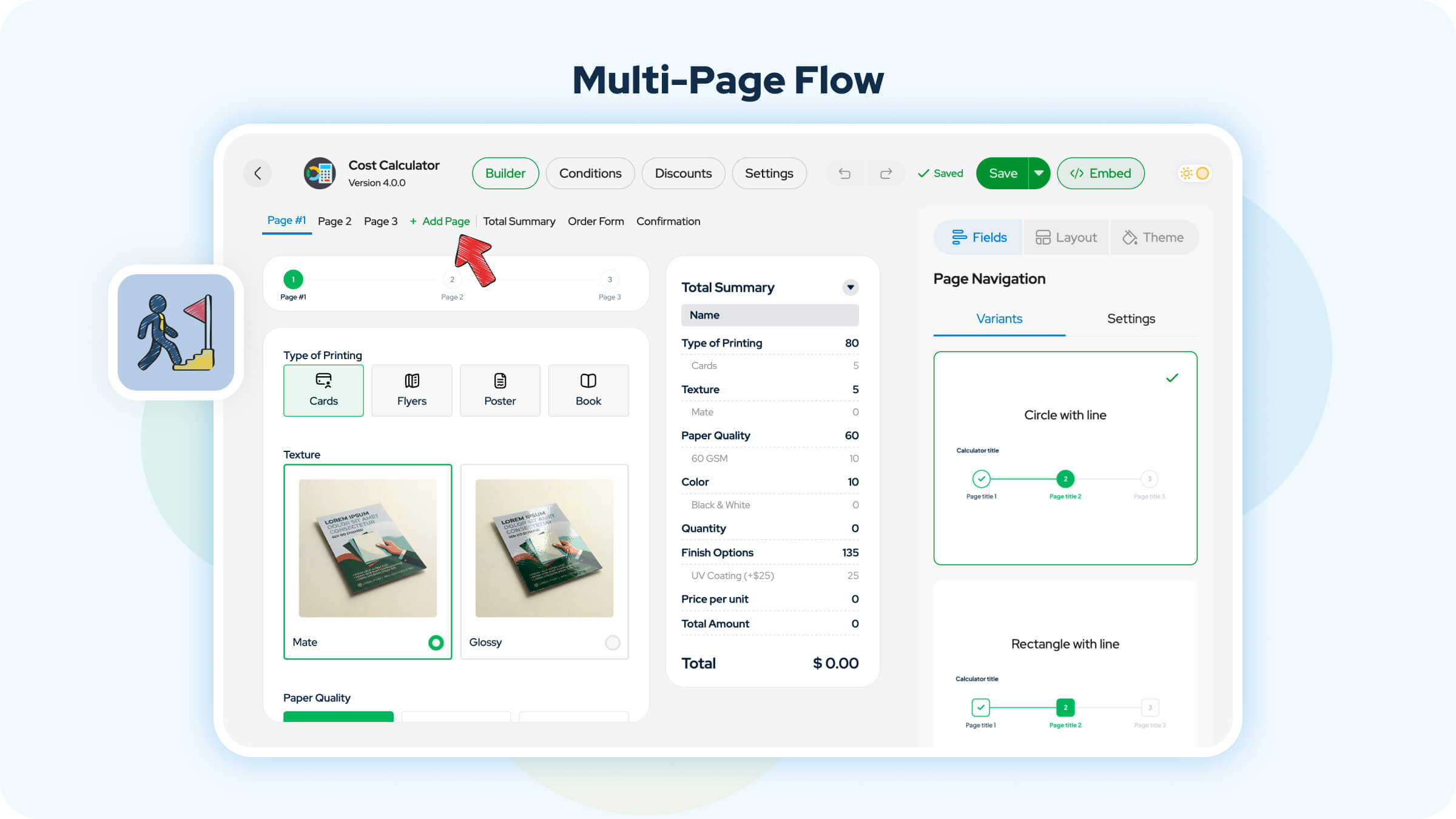Click step 1 circle in progress bar
Screen dimensions: 1456x819
(x=293, y=279)
